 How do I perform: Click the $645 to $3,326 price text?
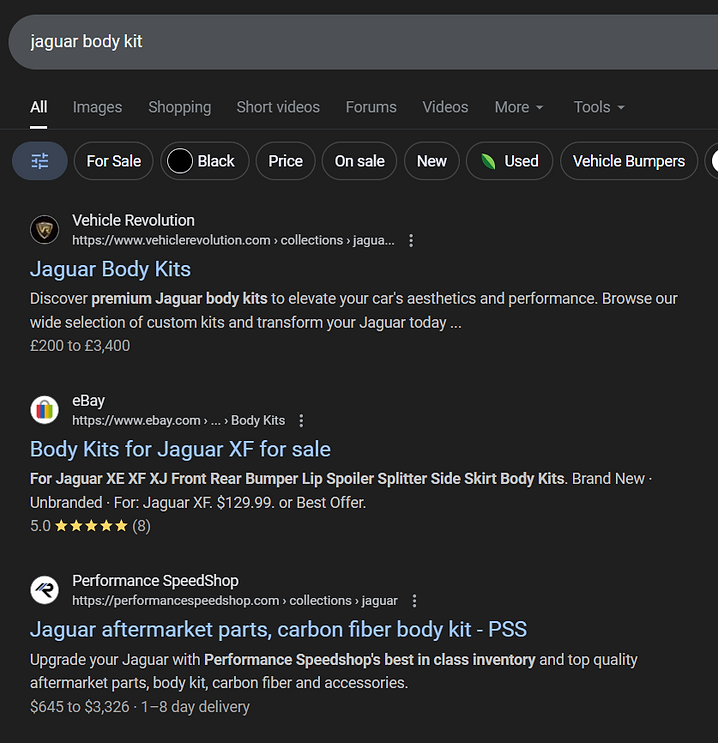79,707
